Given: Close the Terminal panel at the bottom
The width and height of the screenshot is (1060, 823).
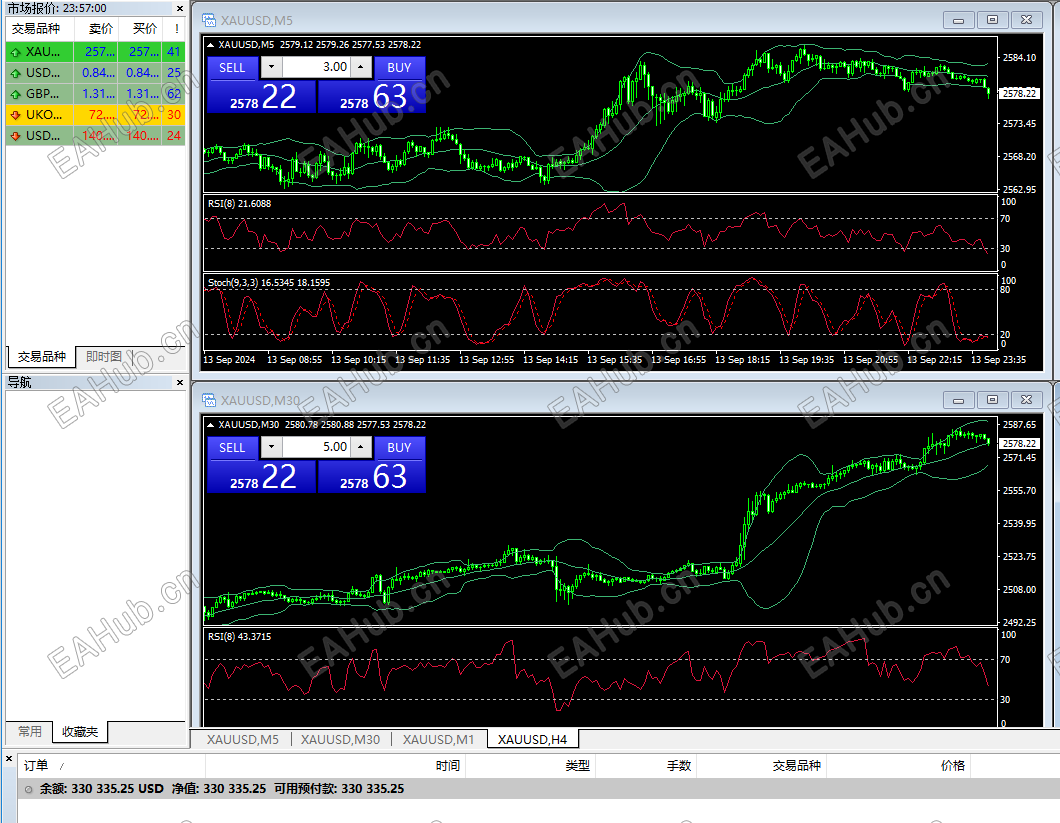Looking at the screenshot, I should pos(9,759).
